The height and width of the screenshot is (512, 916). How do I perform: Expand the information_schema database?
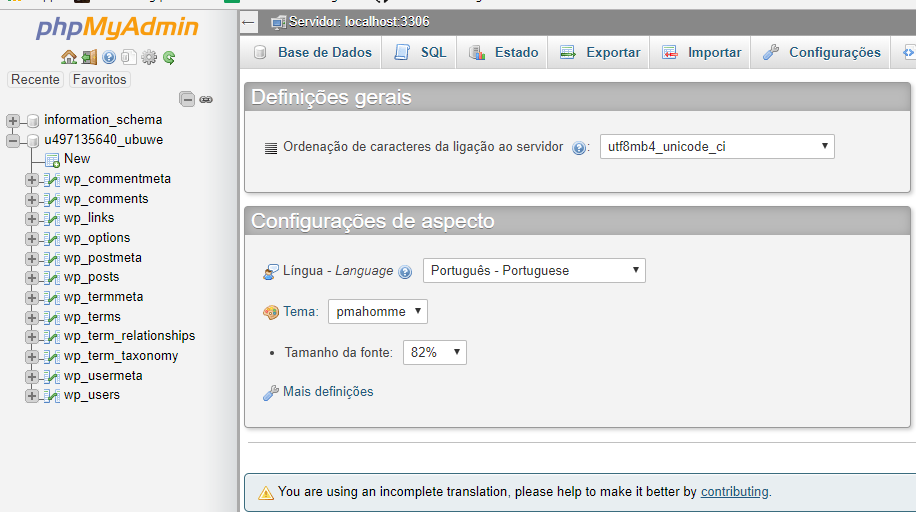pos(13,121)
